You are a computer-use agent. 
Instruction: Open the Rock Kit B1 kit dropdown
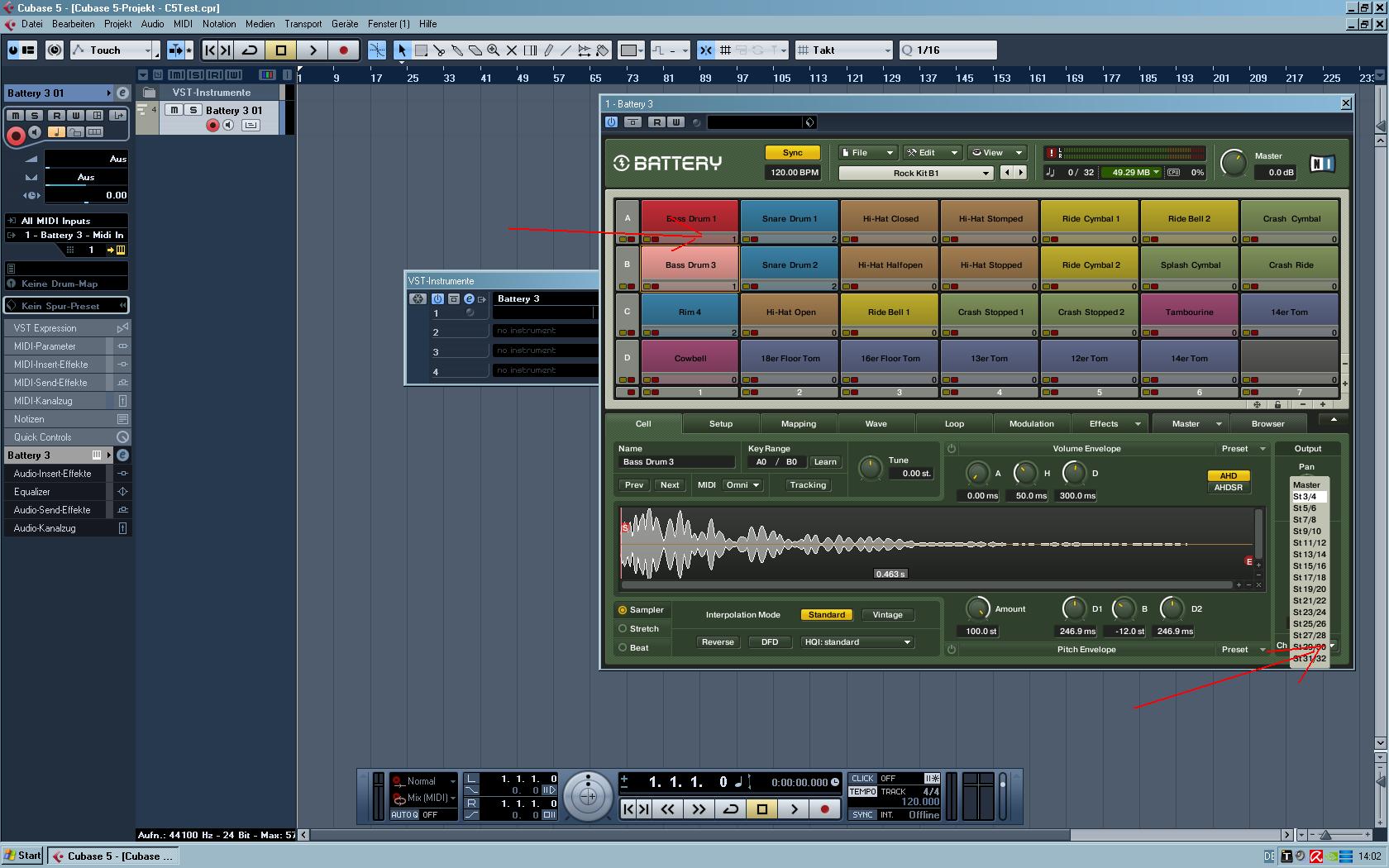coord(915,174)
